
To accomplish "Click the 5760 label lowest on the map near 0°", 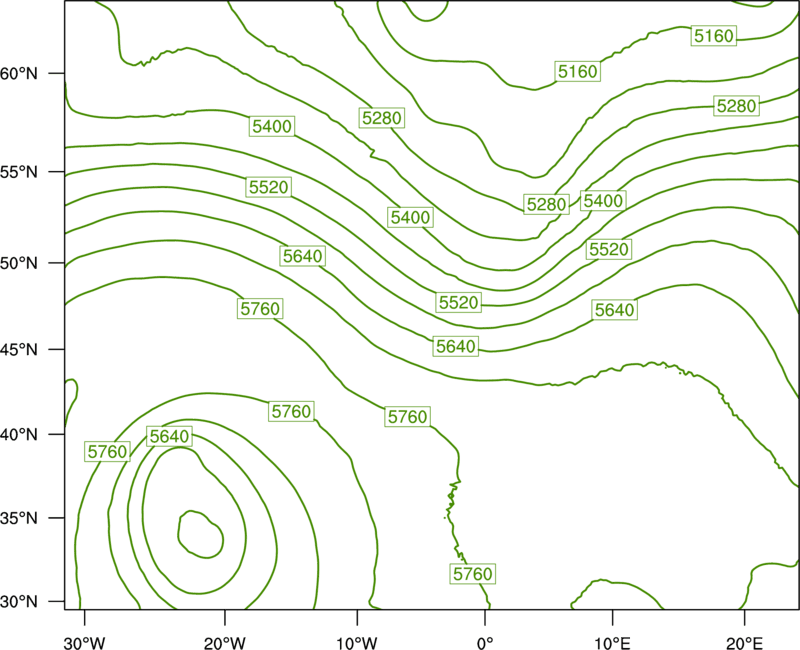I will tap(473, 574).
